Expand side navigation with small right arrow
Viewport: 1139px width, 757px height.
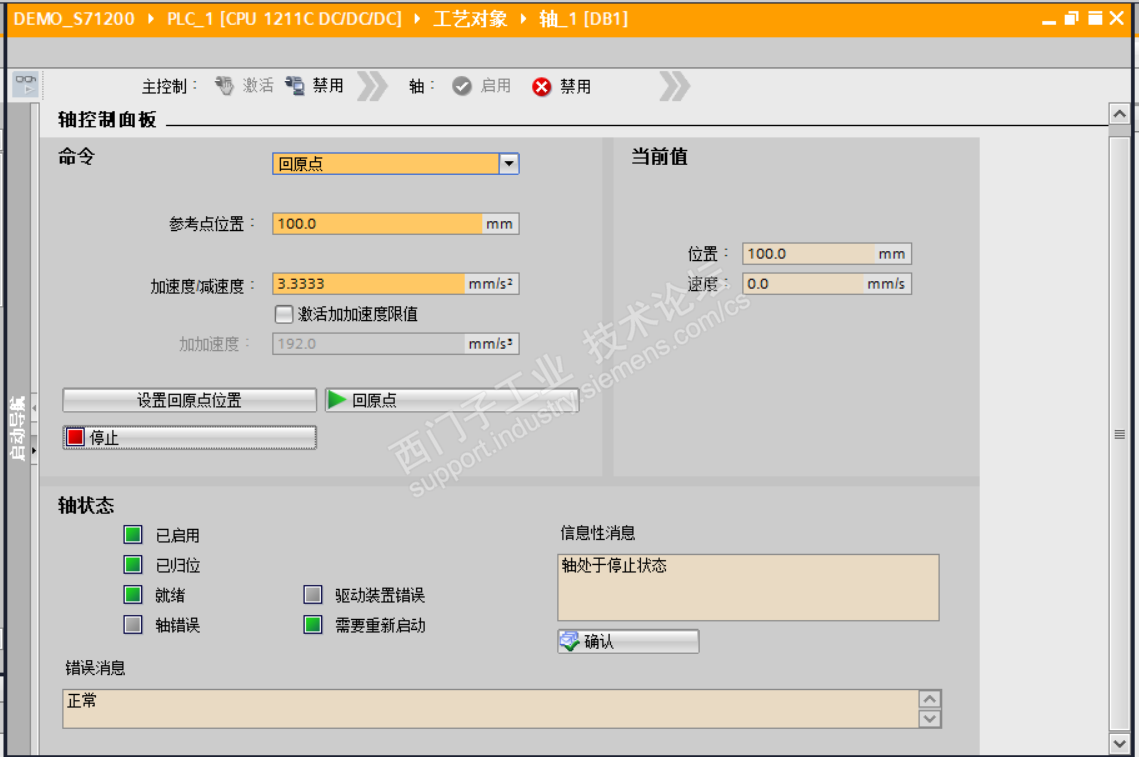pyautogui.click(x=34, y=451)
